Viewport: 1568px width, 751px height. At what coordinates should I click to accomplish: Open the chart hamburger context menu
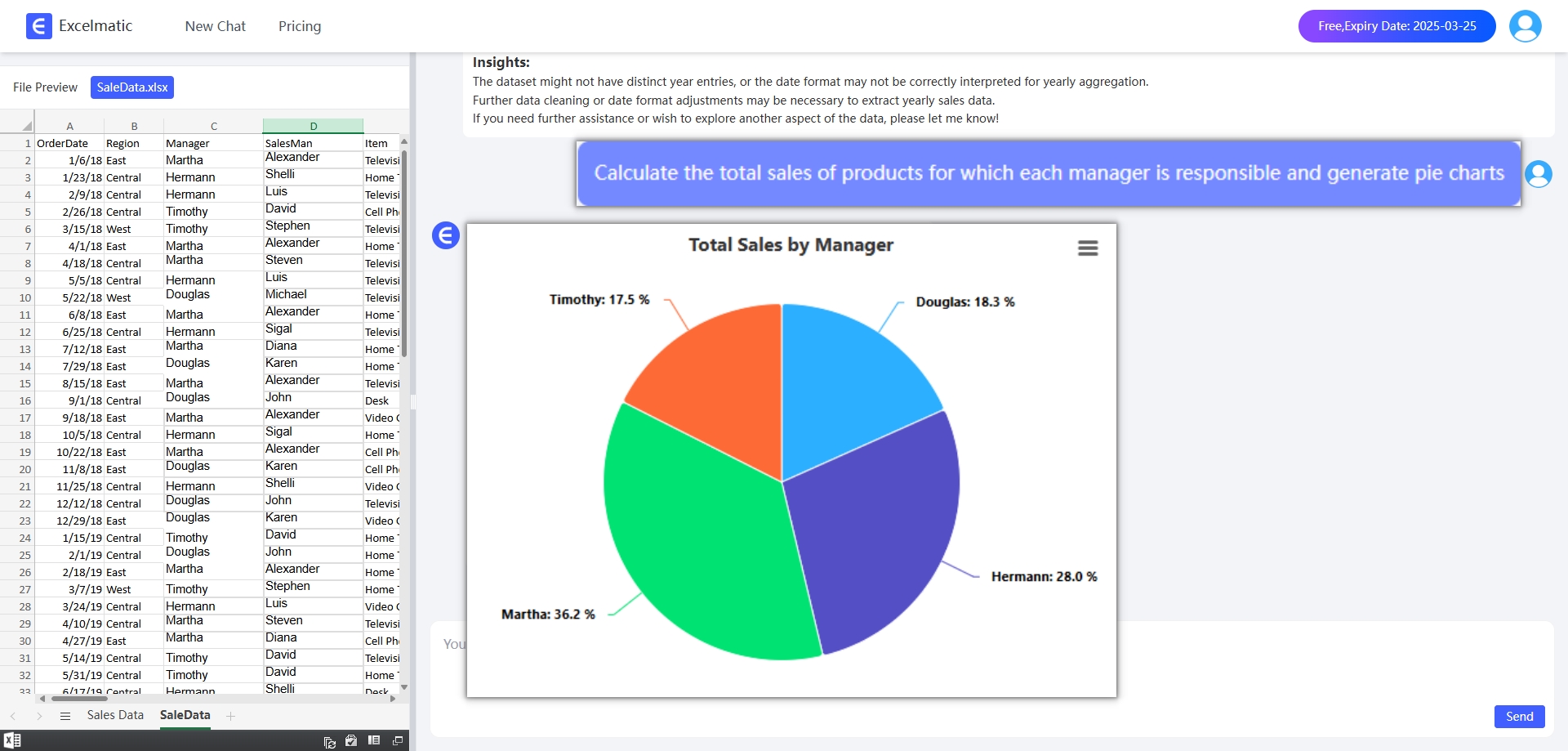tap(1088, 248)
